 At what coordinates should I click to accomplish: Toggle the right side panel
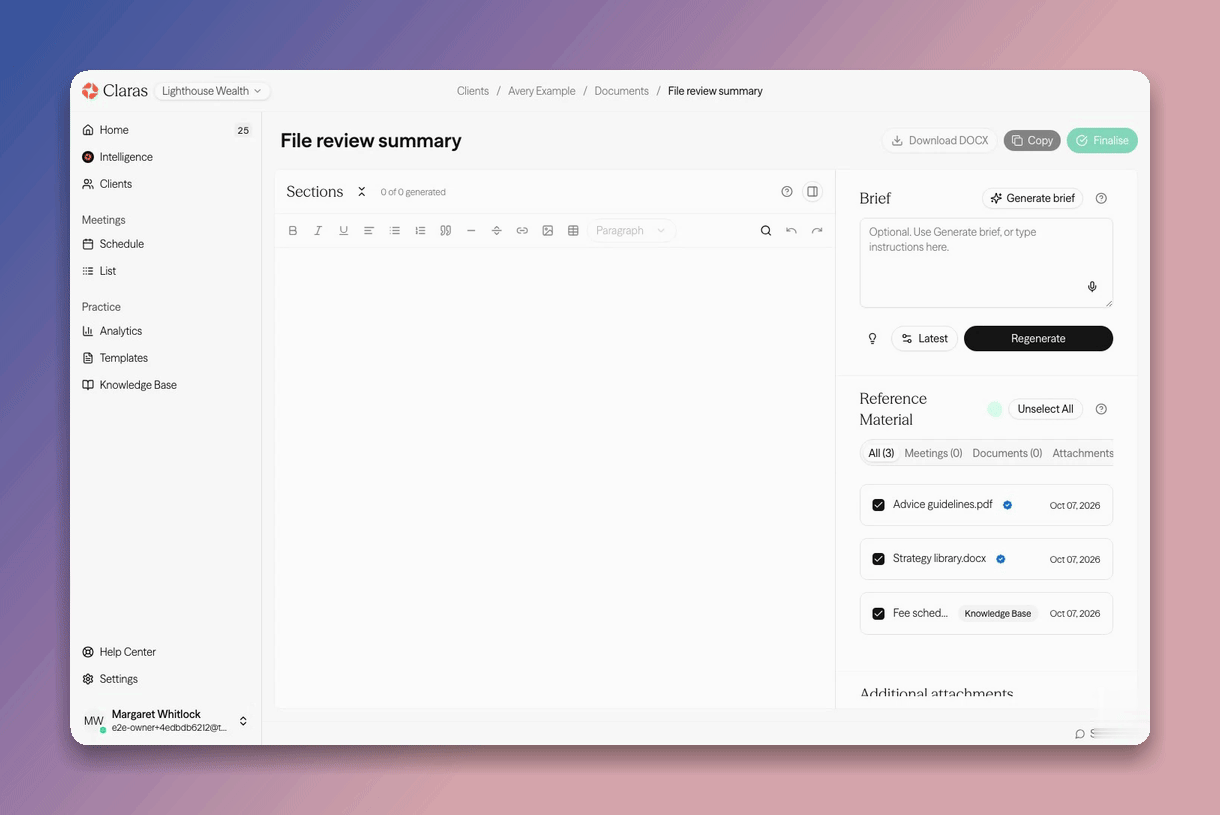pyautogui.click(x=813, y=192)
